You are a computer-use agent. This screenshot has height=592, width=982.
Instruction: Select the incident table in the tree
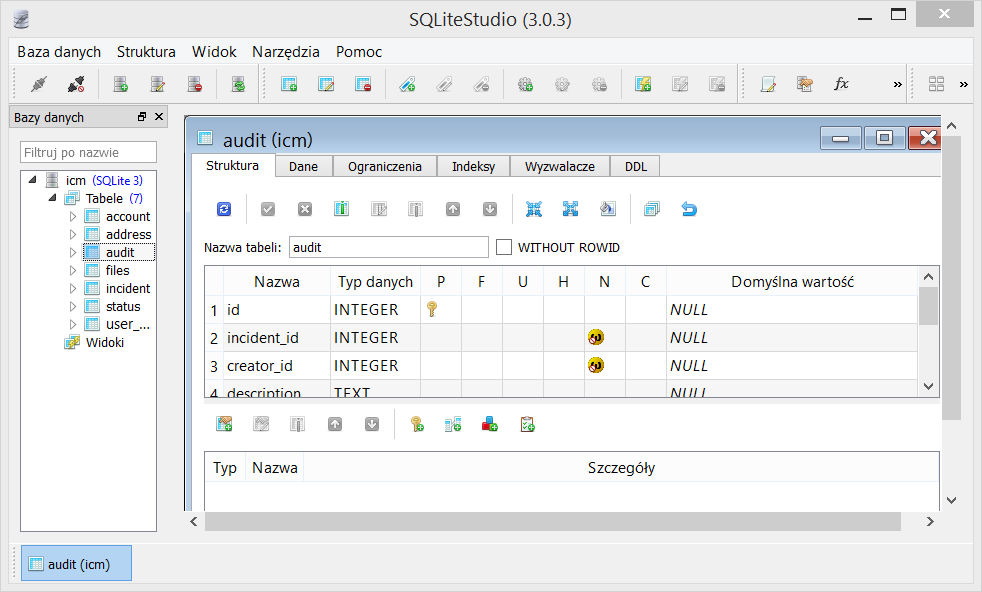(128, 289)
